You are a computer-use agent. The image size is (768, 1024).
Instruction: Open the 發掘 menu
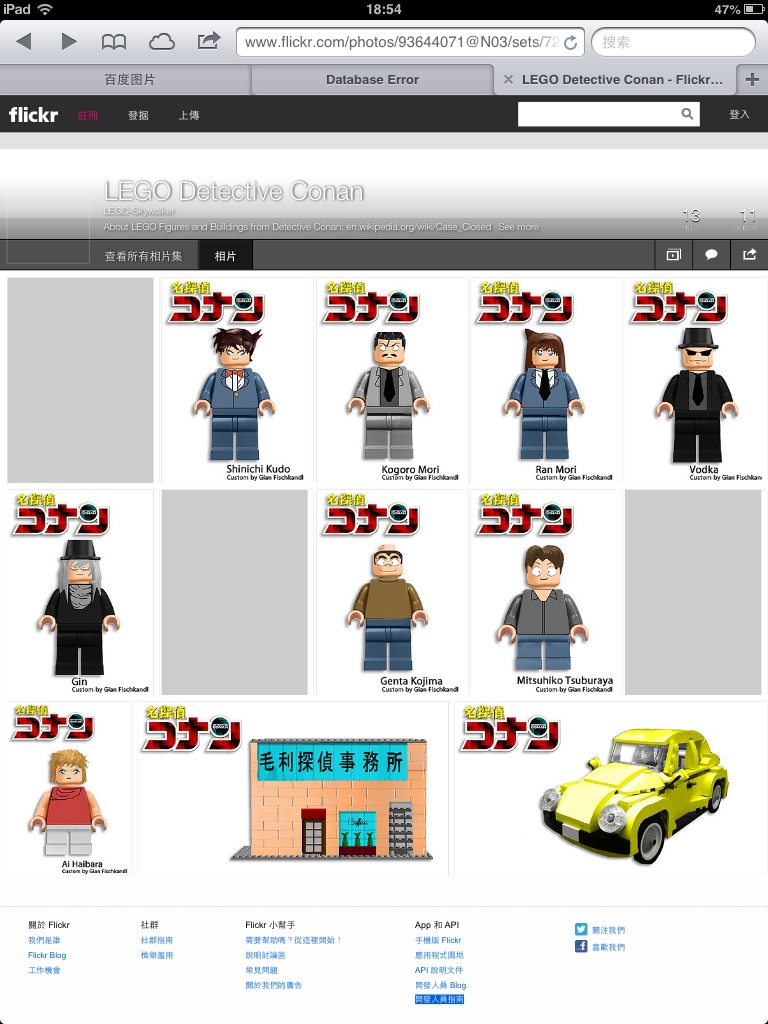tap(138, 116)
